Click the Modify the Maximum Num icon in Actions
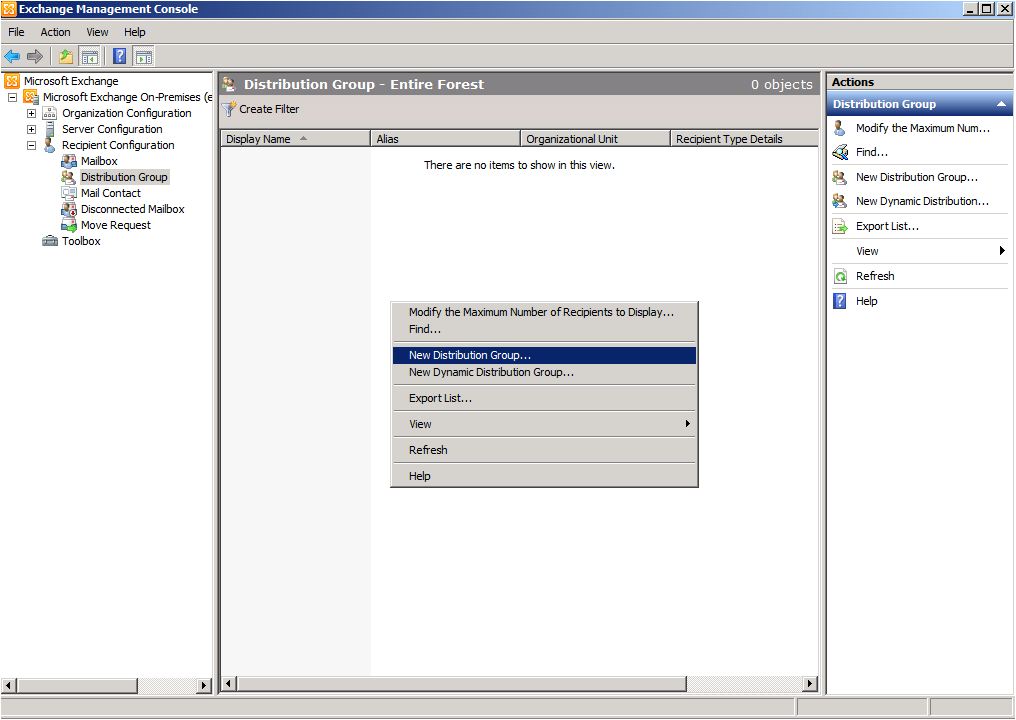 840,128
